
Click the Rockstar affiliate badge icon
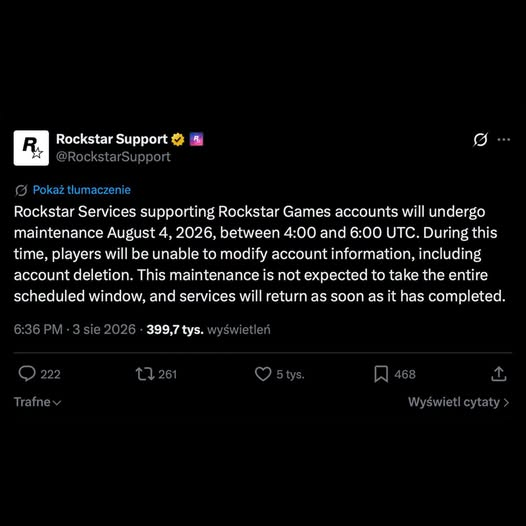click(197, 139)
